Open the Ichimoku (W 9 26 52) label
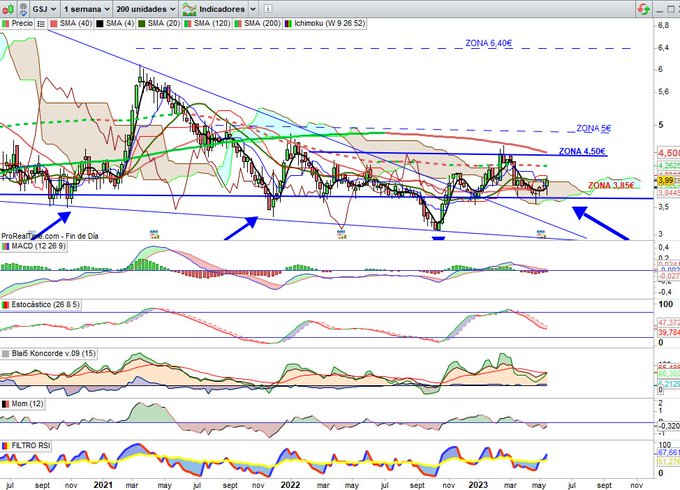Image resolution: width=680 pixels, height=490 pixels. click(325, 23)
